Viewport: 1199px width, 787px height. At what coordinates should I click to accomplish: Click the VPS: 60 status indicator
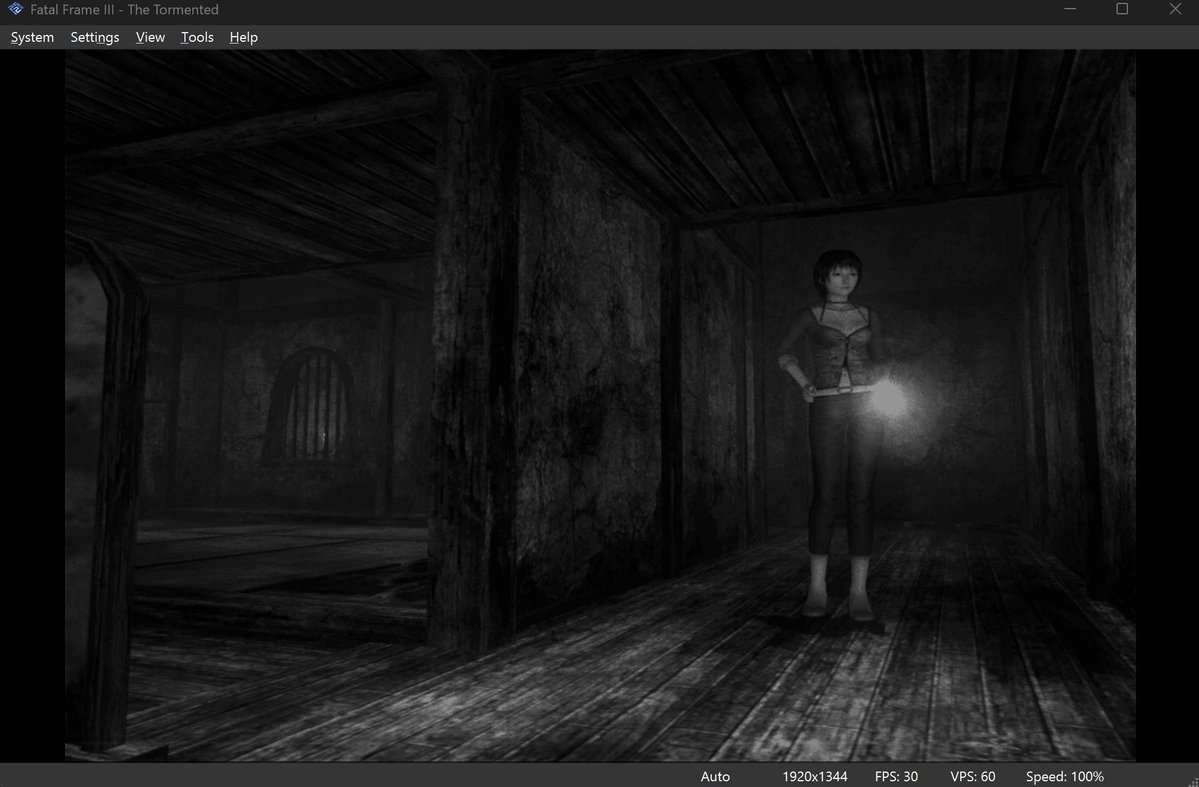tap(973, 776)
